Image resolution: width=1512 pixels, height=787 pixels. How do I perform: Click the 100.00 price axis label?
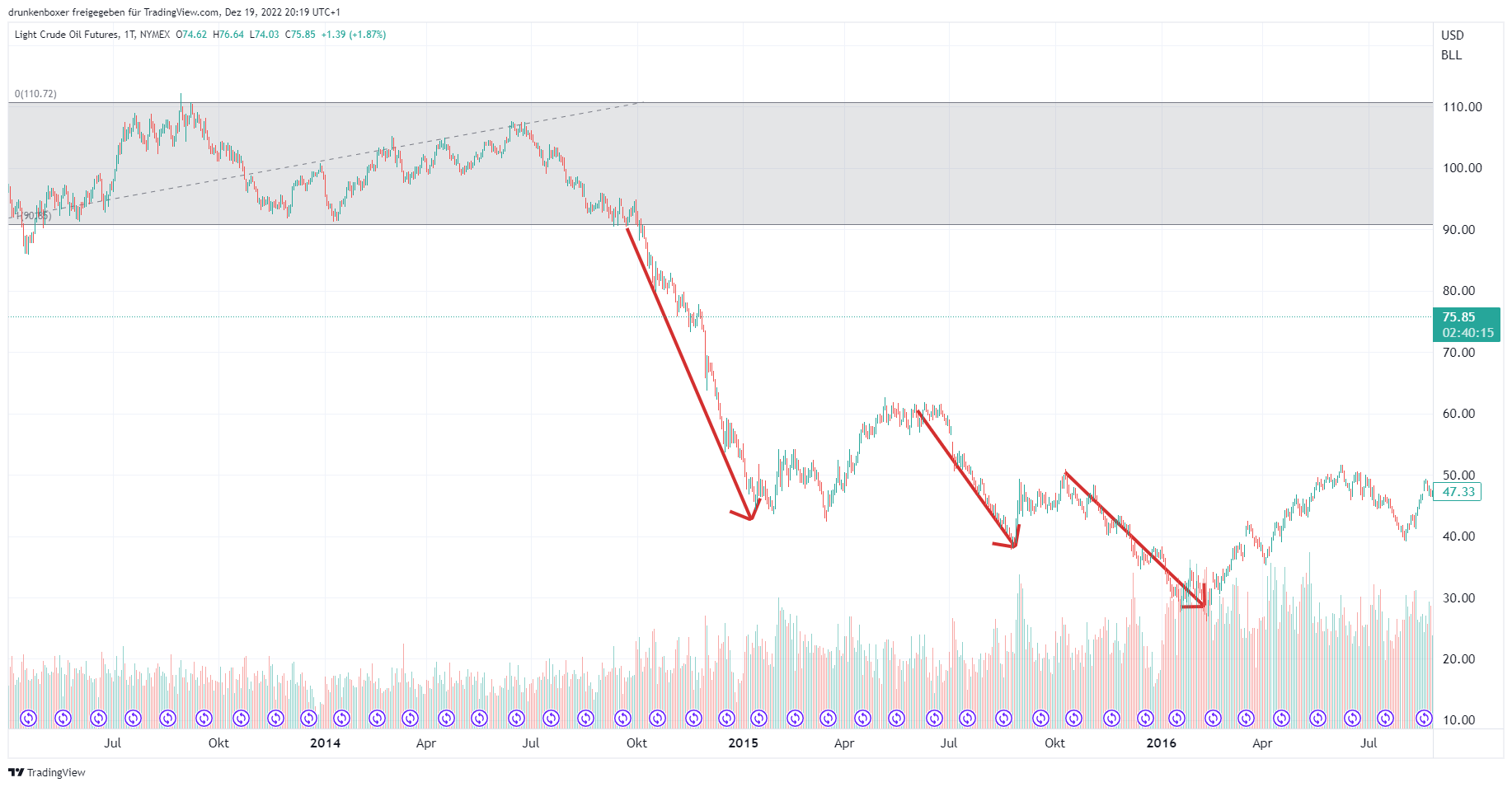point(1462,168)
